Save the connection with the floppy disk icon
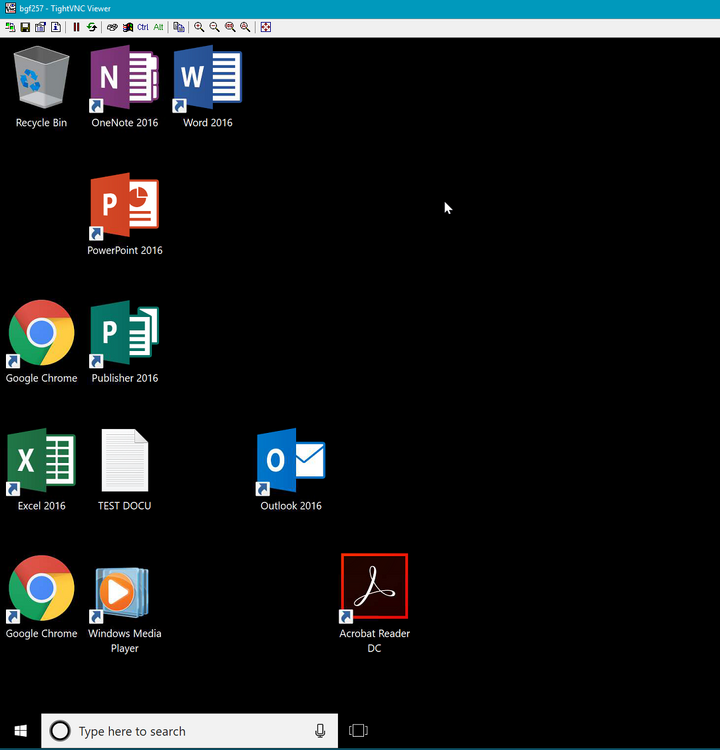The image size is (720, 750). [25, 27]
